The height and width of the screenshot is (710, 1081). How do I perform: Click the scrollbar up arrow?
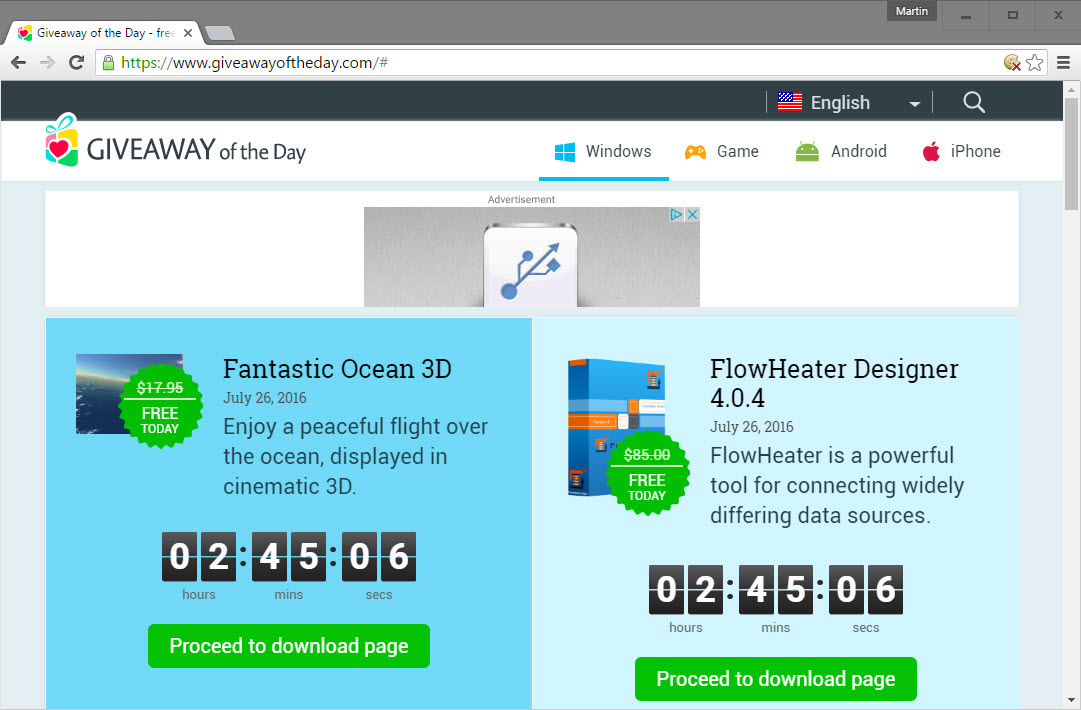point(1071,90)
